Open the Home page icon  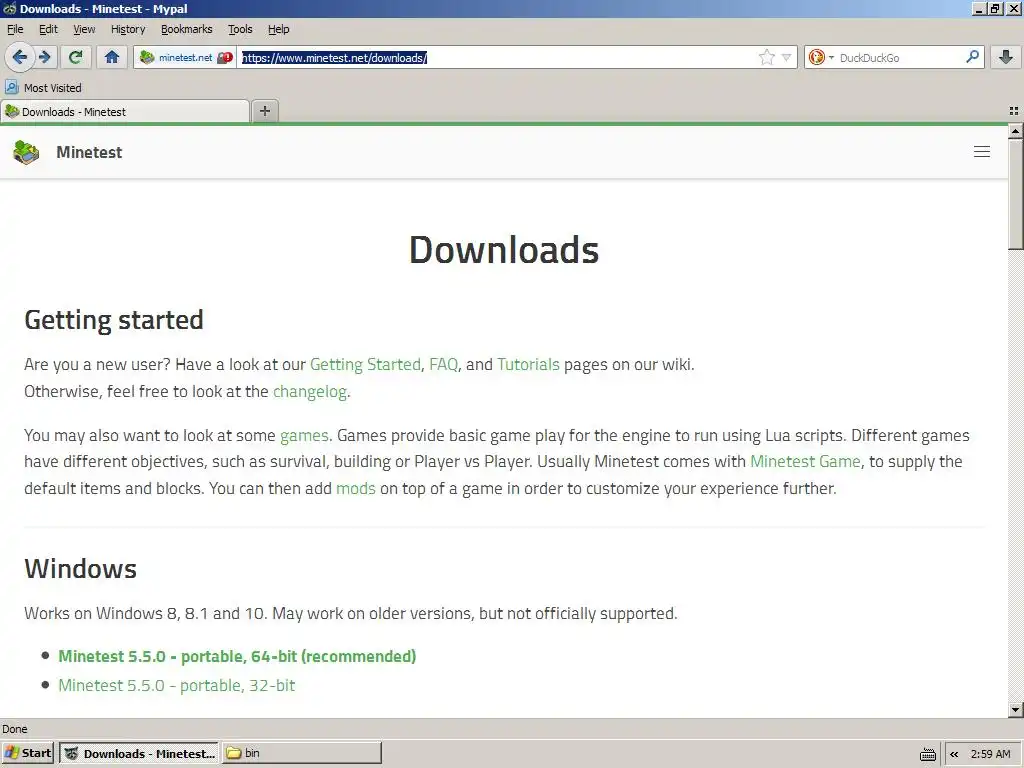pyautogui.click(x=112, y=57)
